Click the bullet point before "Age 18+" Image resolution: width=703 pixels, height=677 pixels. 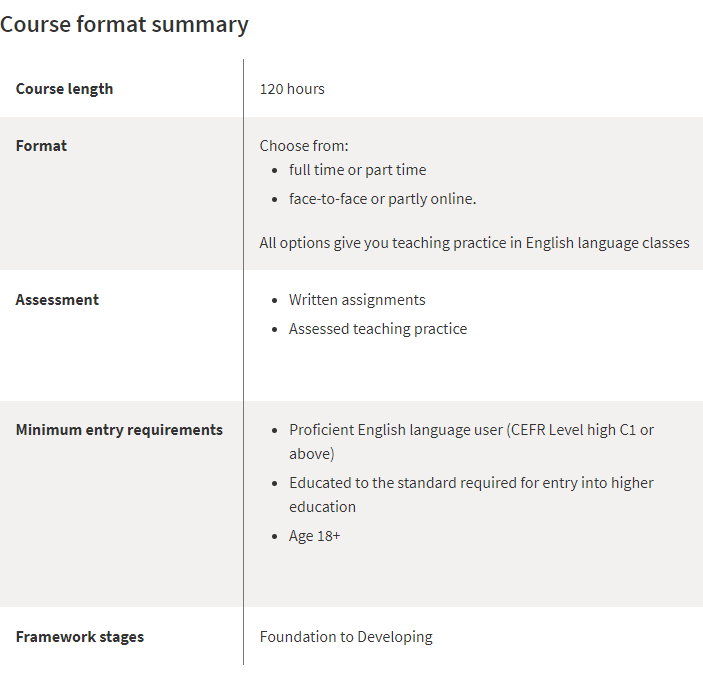pyautogui.click(x=276, y=537)
